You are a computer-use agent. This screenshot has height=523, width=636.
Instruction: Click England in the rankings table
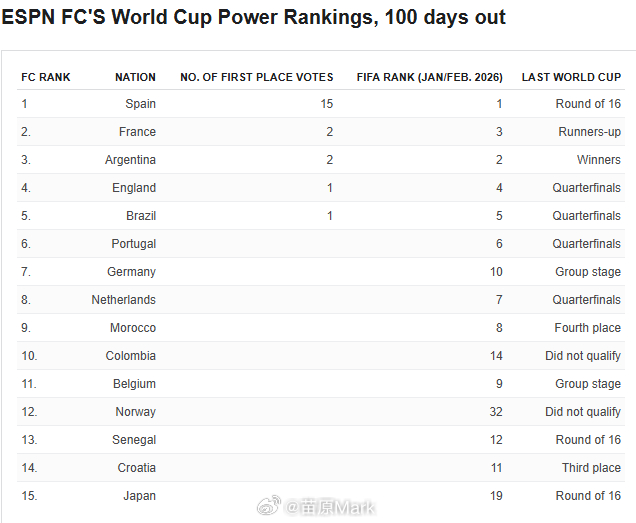tap(134, 188)
